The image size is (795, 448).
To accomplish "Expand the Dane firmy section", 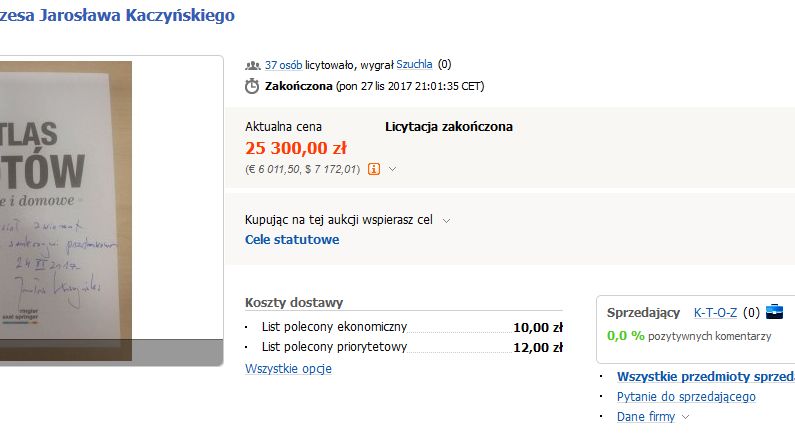I will (x=685, y=417).
